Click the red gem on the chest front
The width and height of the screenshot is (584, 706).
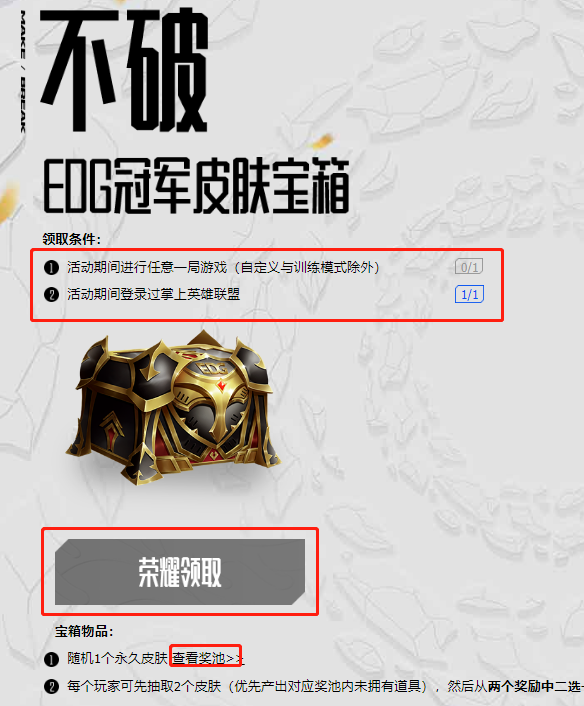click(x=221, y=385)
